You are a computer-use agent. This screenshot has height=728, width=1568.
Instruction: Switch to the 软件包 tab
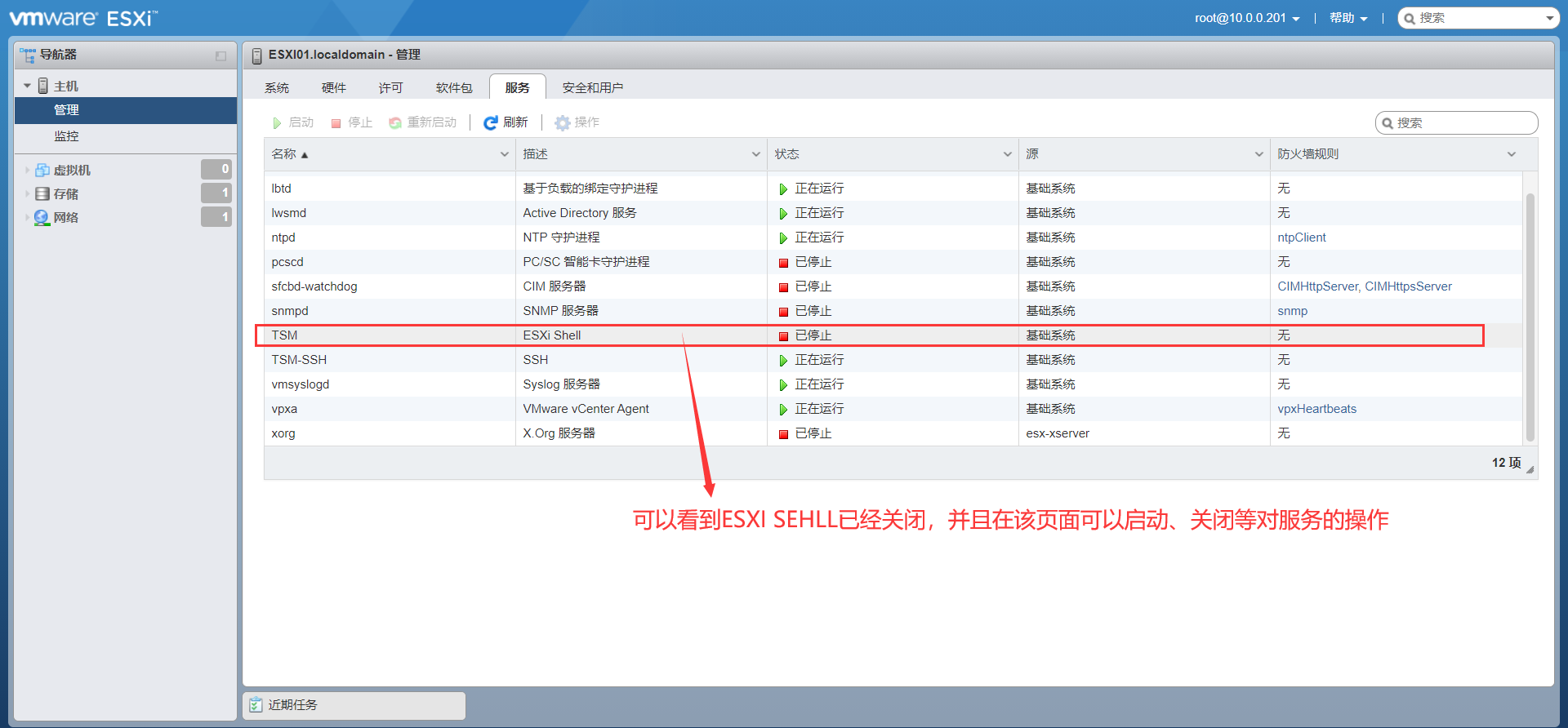click(454, 87)
